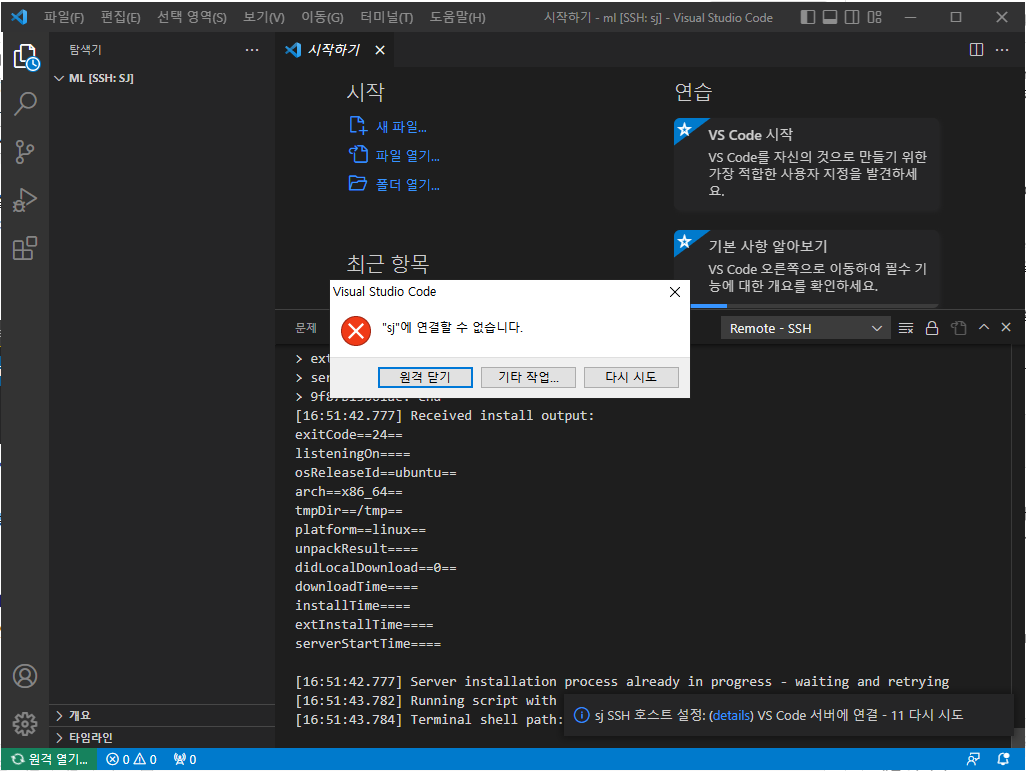Viewport: 1026px width, 771px height.
Task: Click the 'osReleaseId==ubuntu==' log line
Action: [376, 473]
